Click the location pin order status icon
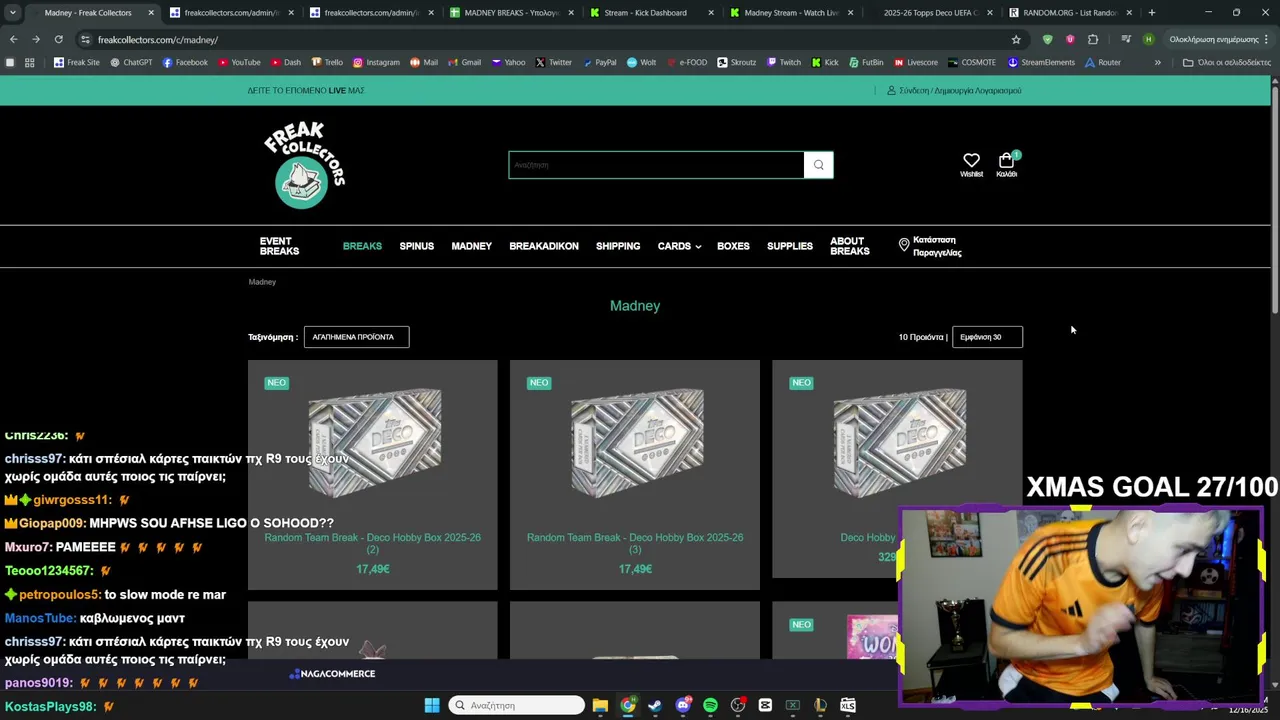The image size is (1280, 720). pyautogui.click(x=904, y=245)
